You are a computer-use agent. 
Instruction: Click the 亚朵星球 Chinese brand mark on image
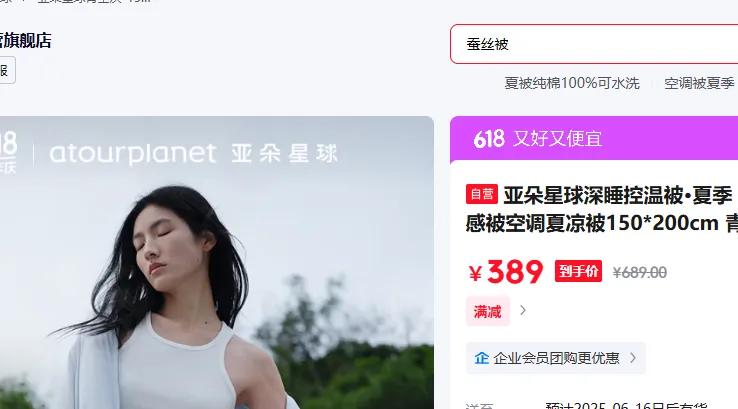coord(284,154)
